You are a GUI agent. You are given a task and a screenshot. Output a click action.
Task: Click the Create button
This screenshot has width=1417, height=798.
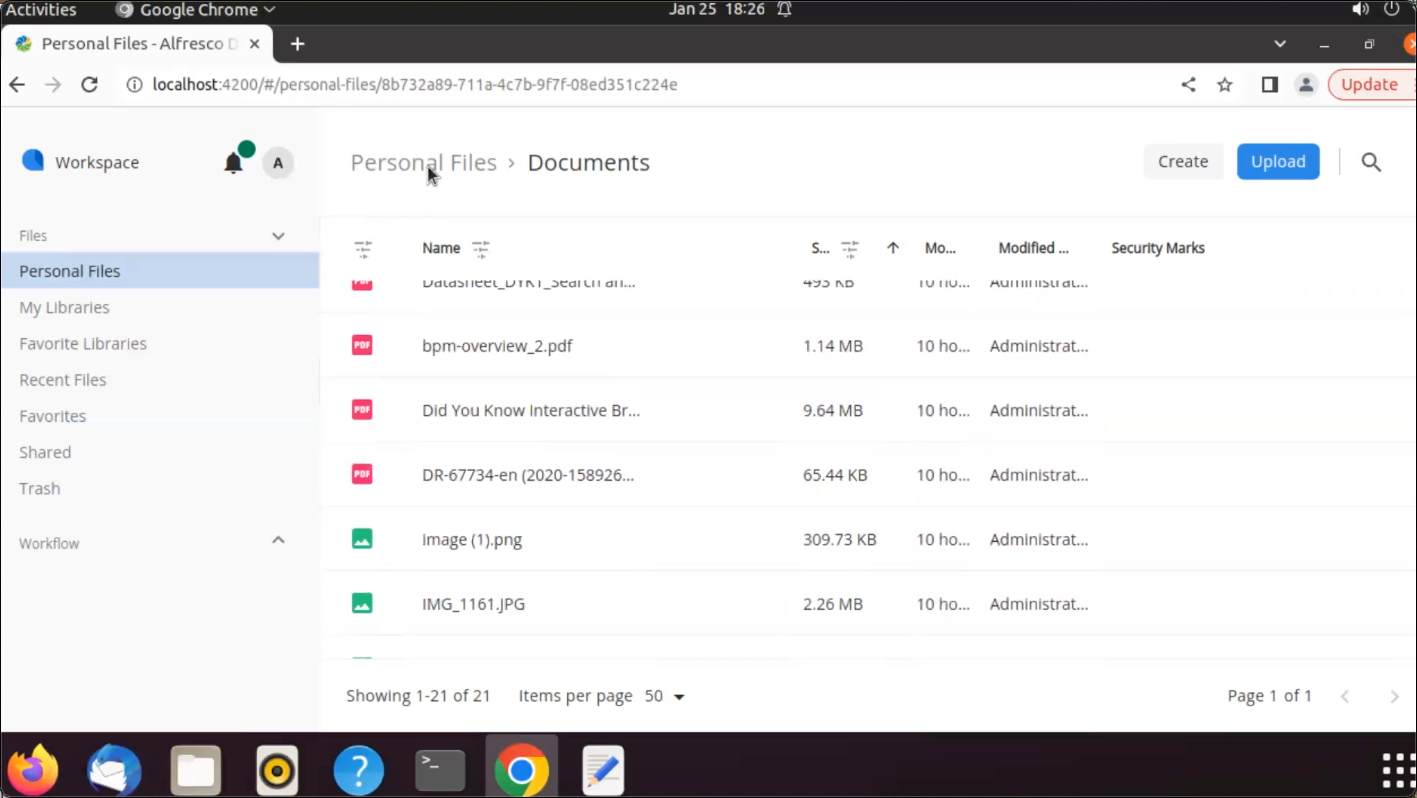(x=1182, y=161)
